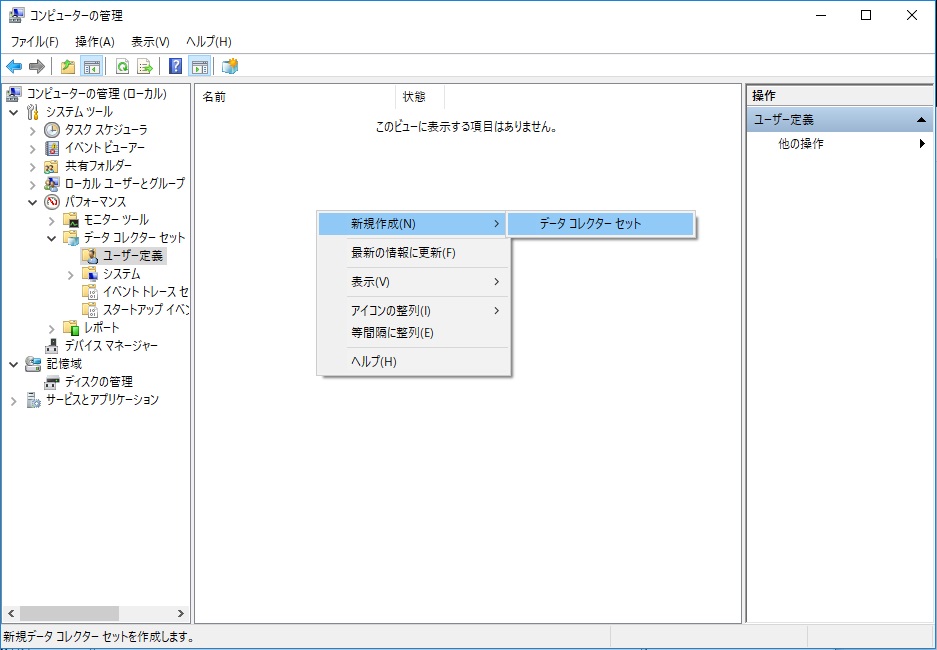
Task: Select Task Scheduler (タスク スケジューラ) in tree
Action: click(x=106, y=130)
